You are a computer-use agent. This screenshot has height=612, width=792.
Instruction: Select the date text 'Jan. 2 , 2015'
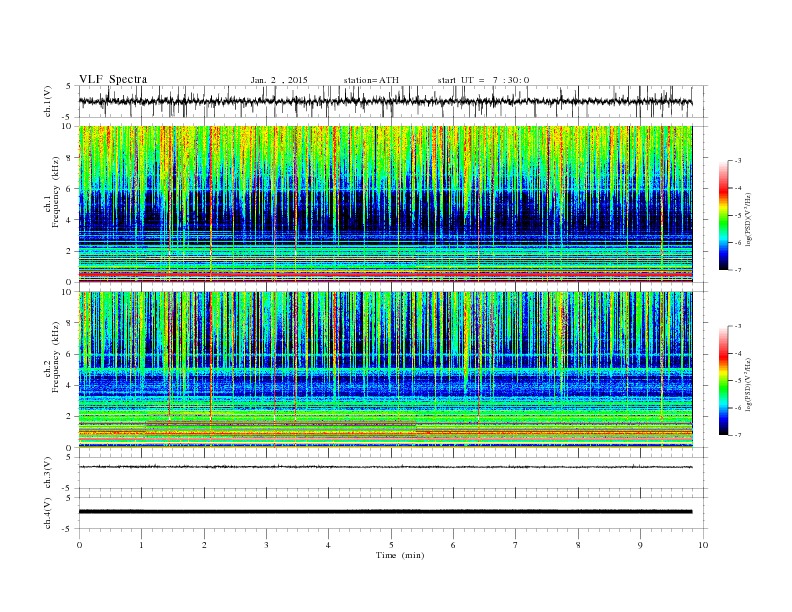pyautogui.click(x=279, y=80)
